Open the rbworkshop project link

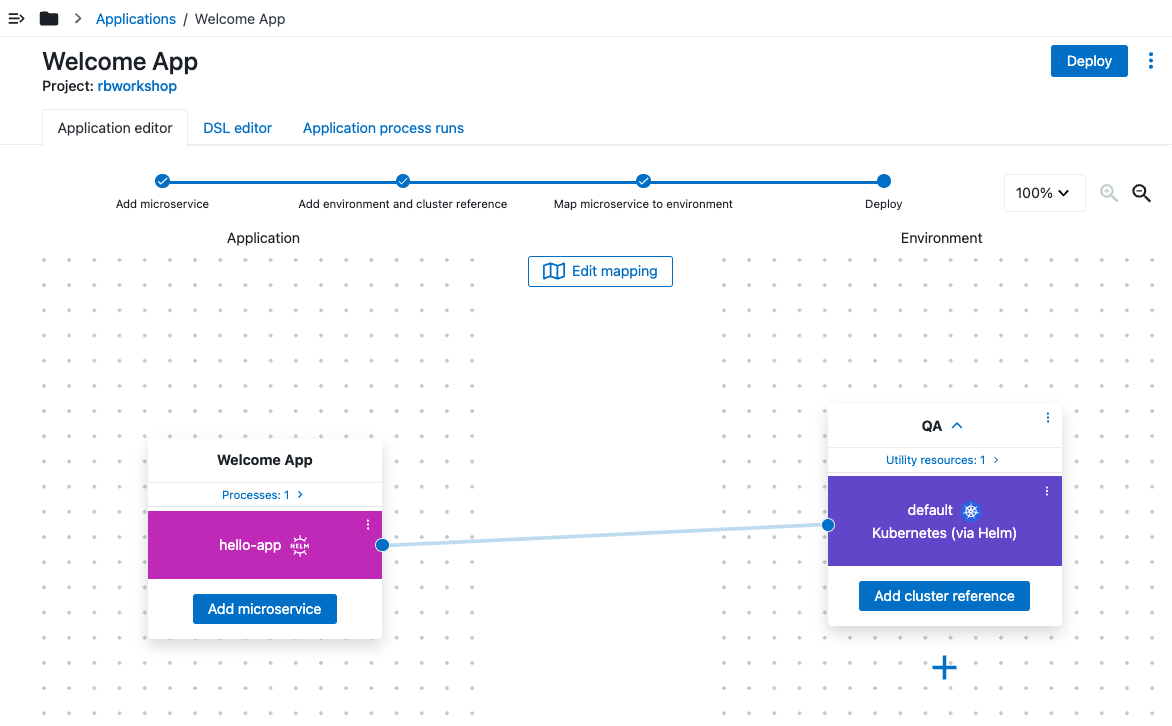(x=137, y=86)
